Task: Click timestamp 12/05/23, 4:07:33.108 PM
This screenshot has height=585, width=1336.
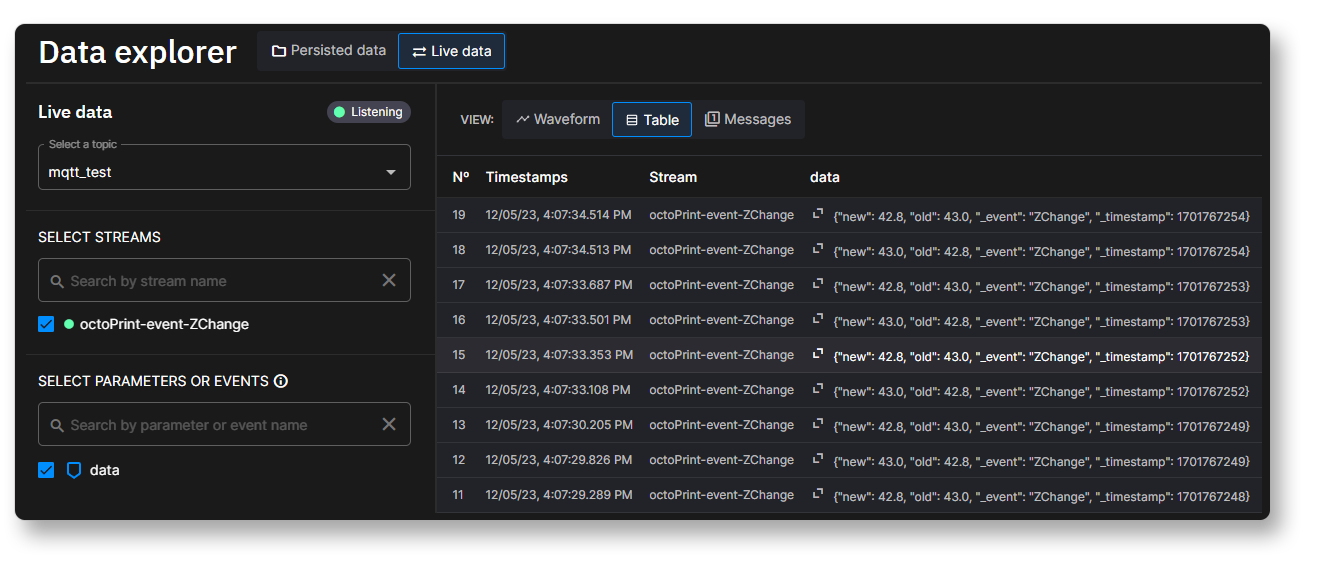Action: click(x=559, y=390)
